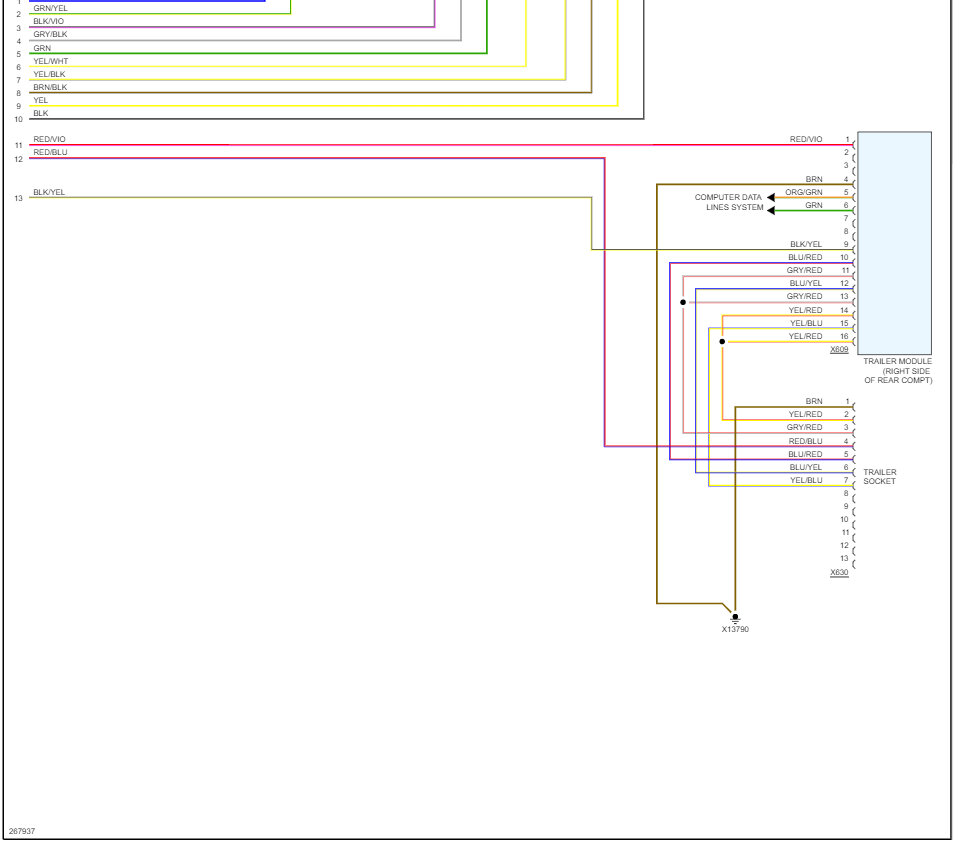Click the TRAILER MODULE caption text
The height and width of the screenshot is (850, 963).
898,371
